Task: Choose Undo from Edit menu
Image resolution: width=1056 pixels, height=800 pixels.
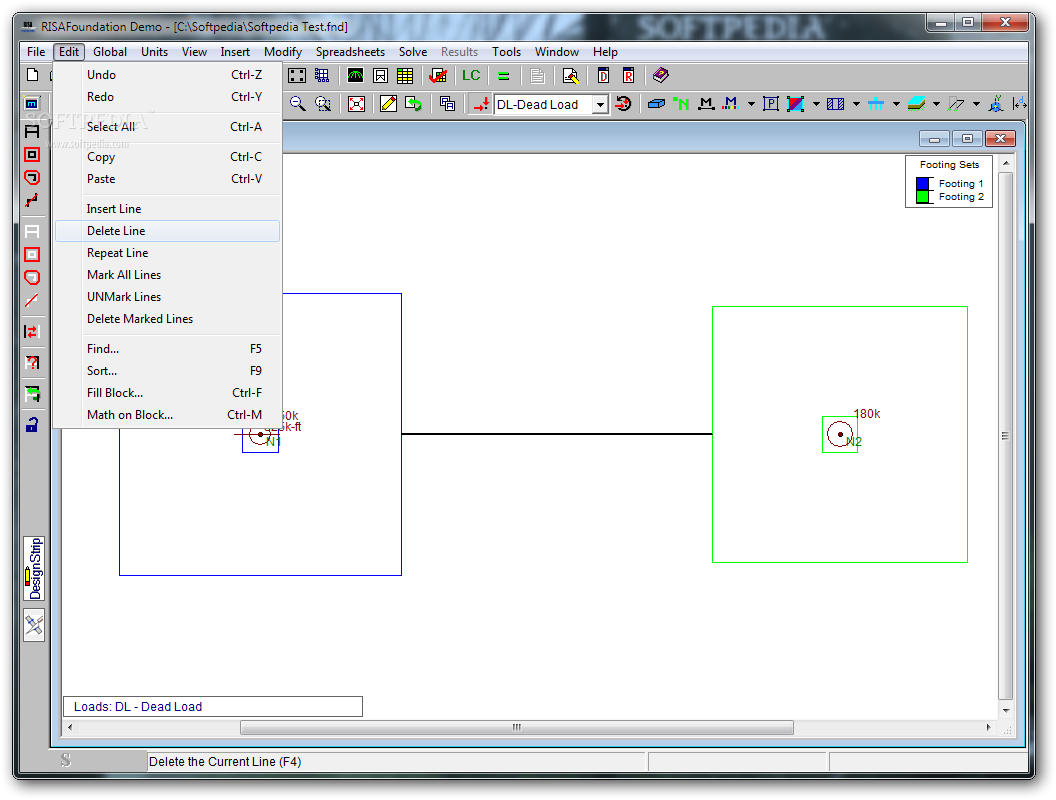Action: click(167, 75)
